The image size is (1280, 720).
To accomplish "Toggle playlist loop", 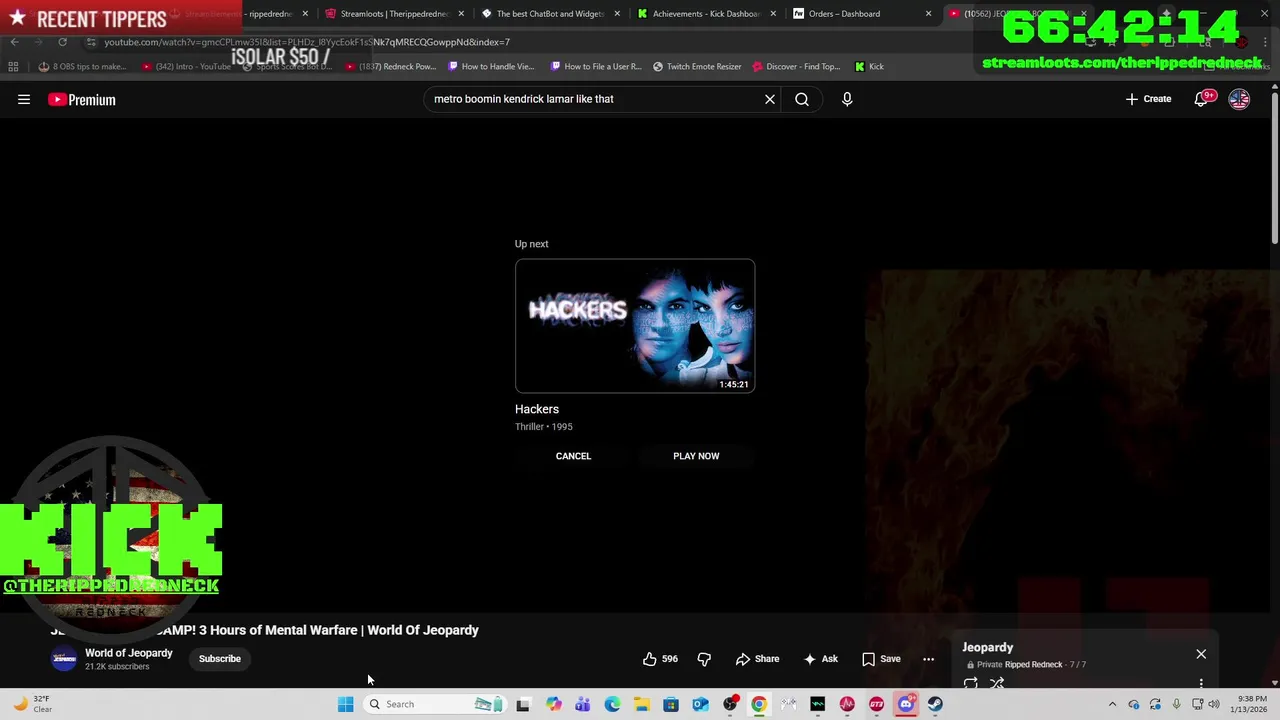I will click(x=970, y=684).
